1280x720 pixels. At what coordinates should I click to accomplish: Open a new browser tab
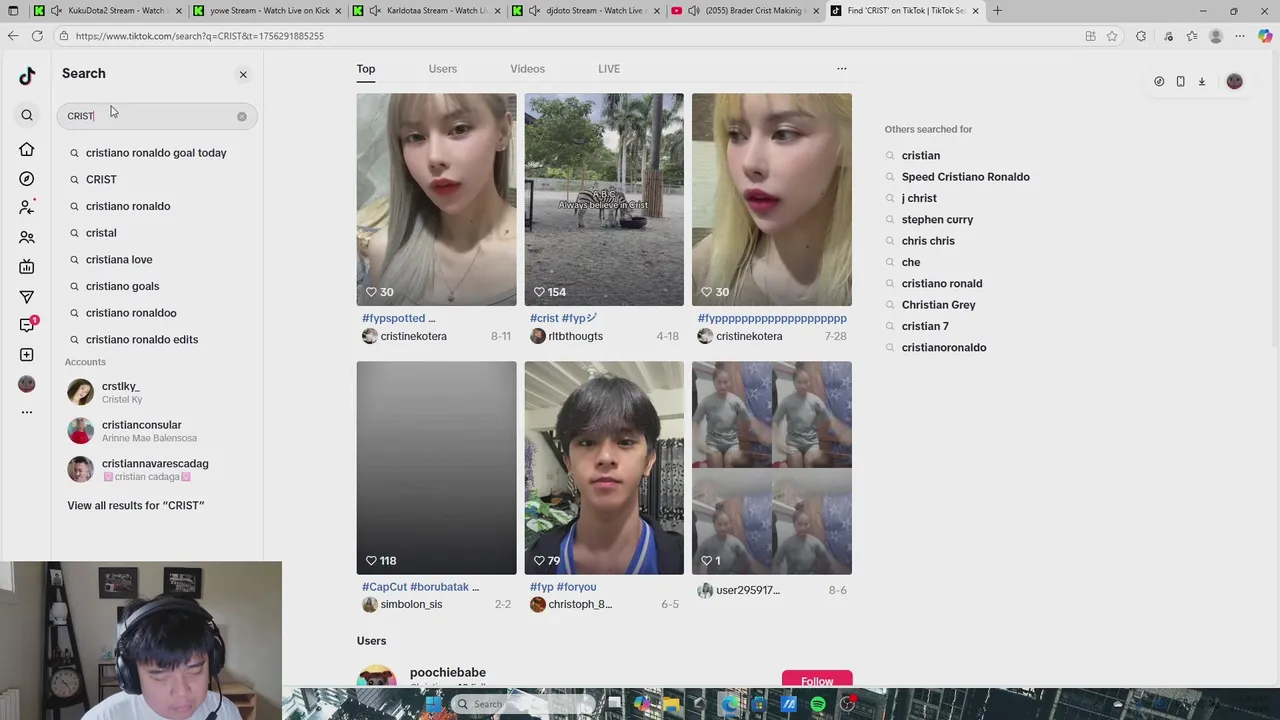pos(997,10)
